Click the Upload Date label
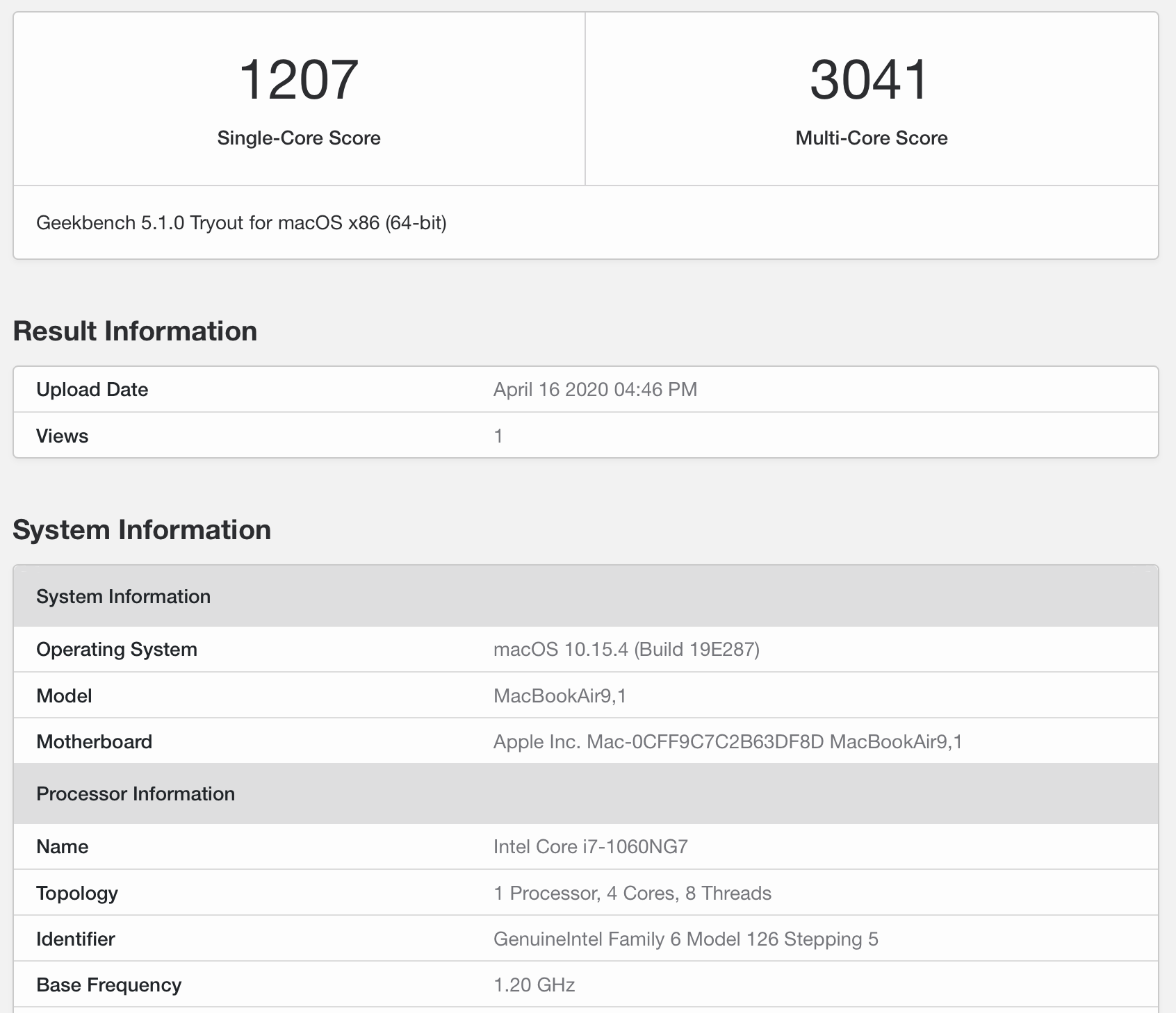Image resolution: width=1176 pixels, height=1013 pixels. [92, 390]
